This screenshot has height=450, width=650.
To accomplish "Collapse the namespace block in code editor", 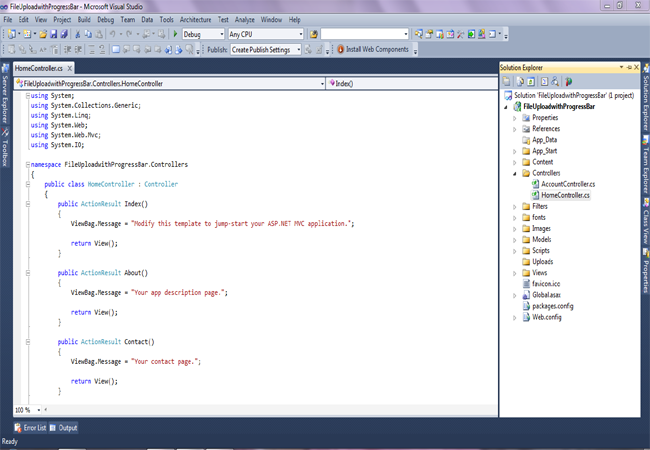I will coord(27,163).
